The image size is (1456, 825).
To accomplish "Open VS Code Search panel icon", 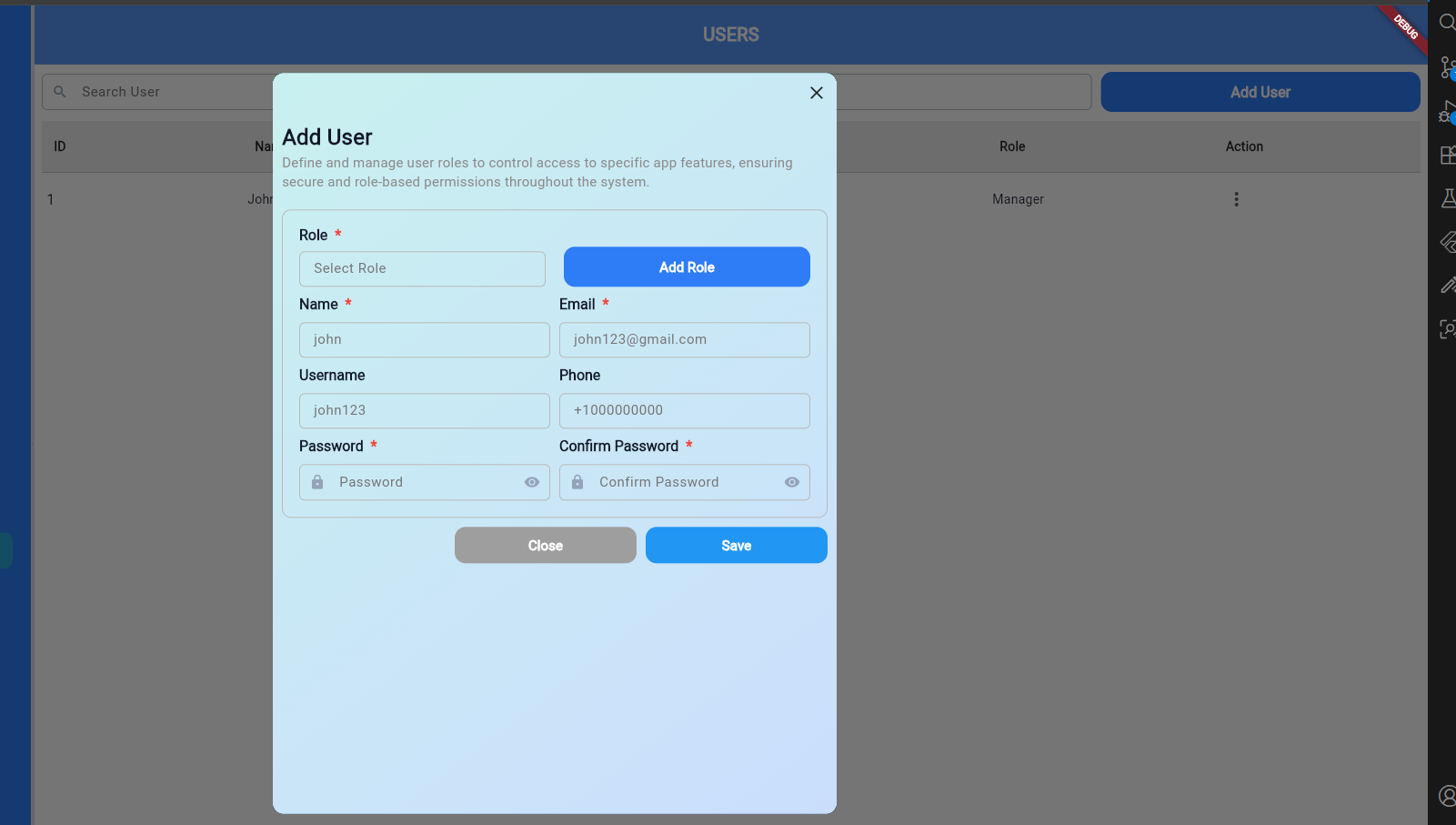I will (x=1447, y=22).
